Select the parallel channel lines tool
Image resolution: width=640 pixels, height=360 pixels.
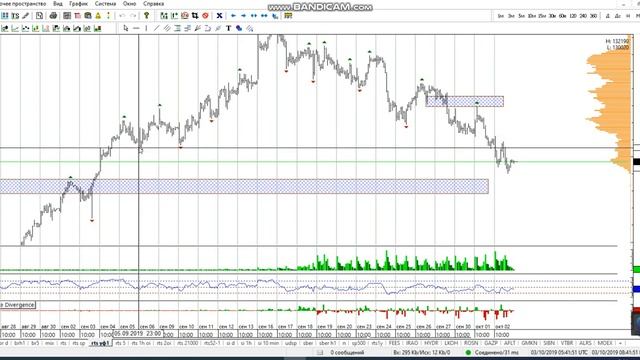(167, 28)
